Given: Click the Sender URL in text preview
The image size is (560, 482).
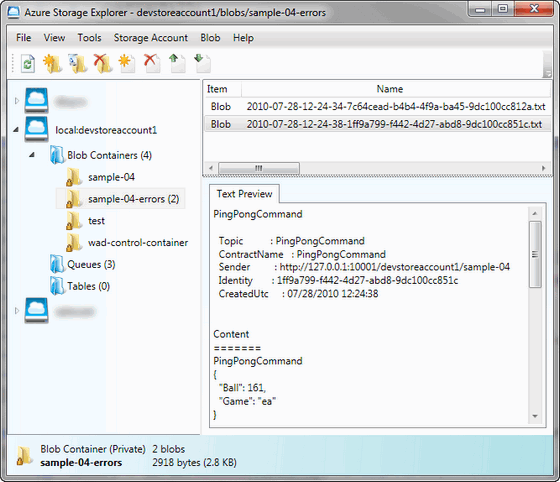Looking at the screenshot, I should (394, 267).
